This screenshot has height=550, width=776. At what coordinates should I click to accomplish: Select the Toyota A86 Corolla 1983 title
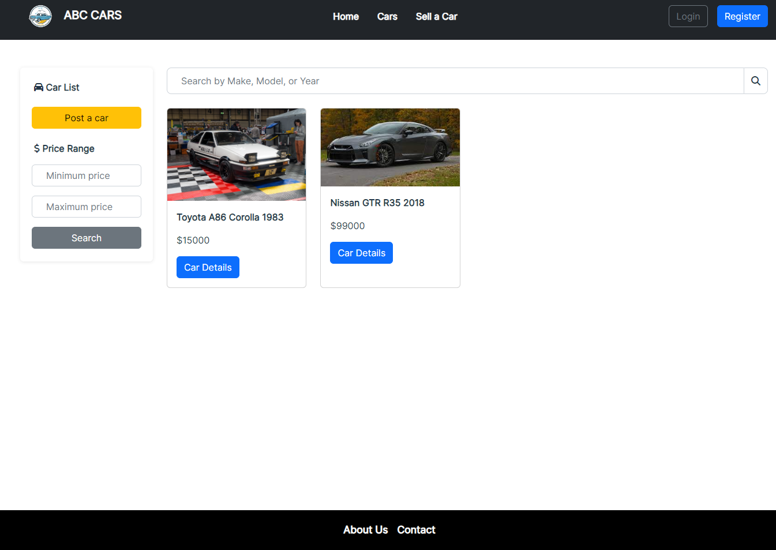coord(230,217)
